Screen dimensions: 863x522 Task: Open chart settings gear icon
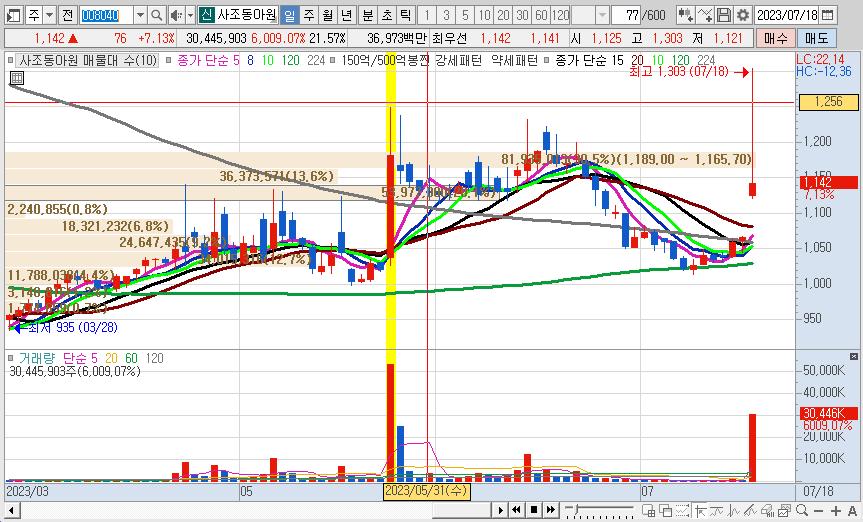pyautogui.click(x=742, y=15)
